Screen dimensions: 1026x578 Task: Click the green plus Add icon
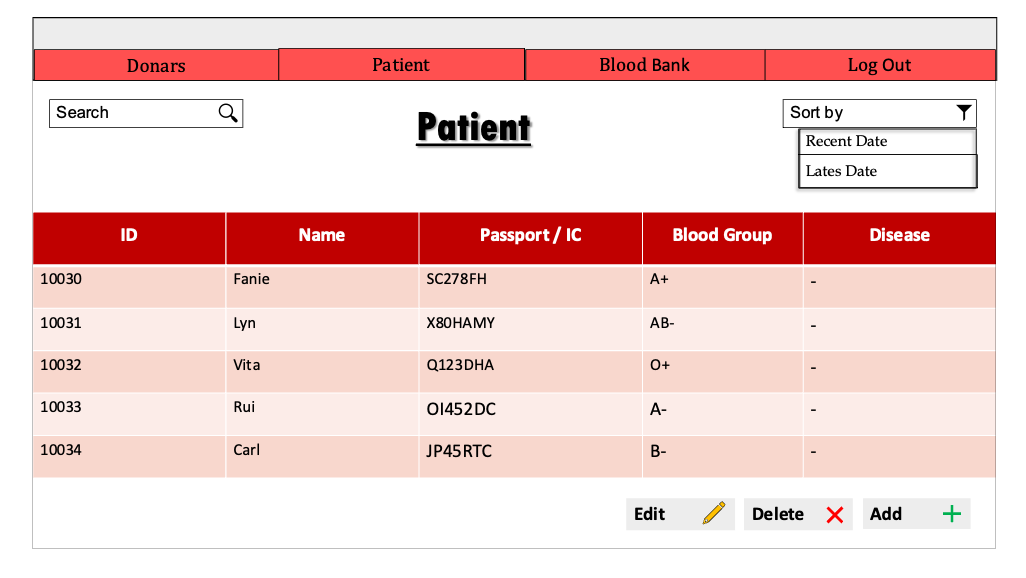pos(952,514)
